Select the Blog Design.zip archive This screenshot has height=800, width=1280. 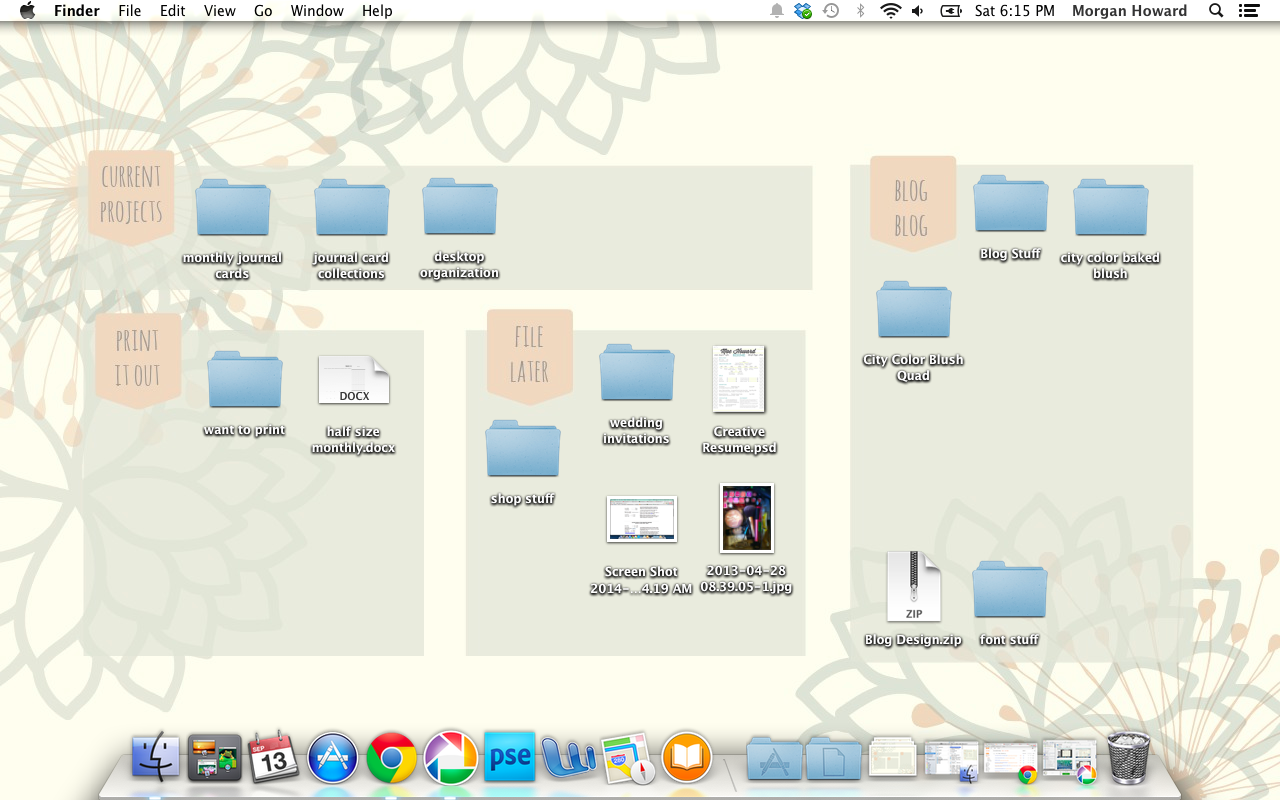click(914, 587)
